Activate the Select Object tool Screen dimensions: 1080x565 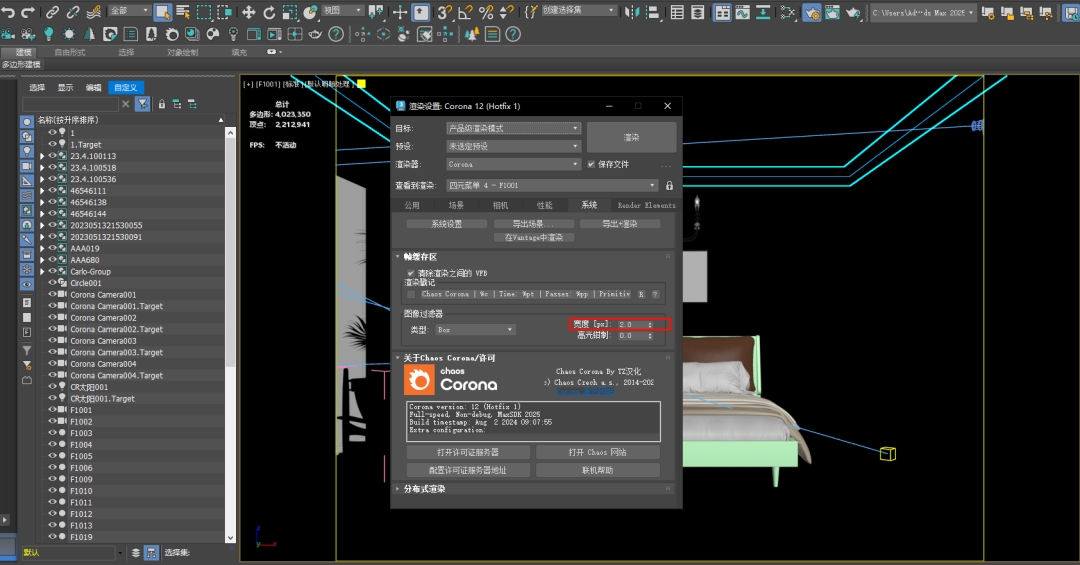(163, 12)
